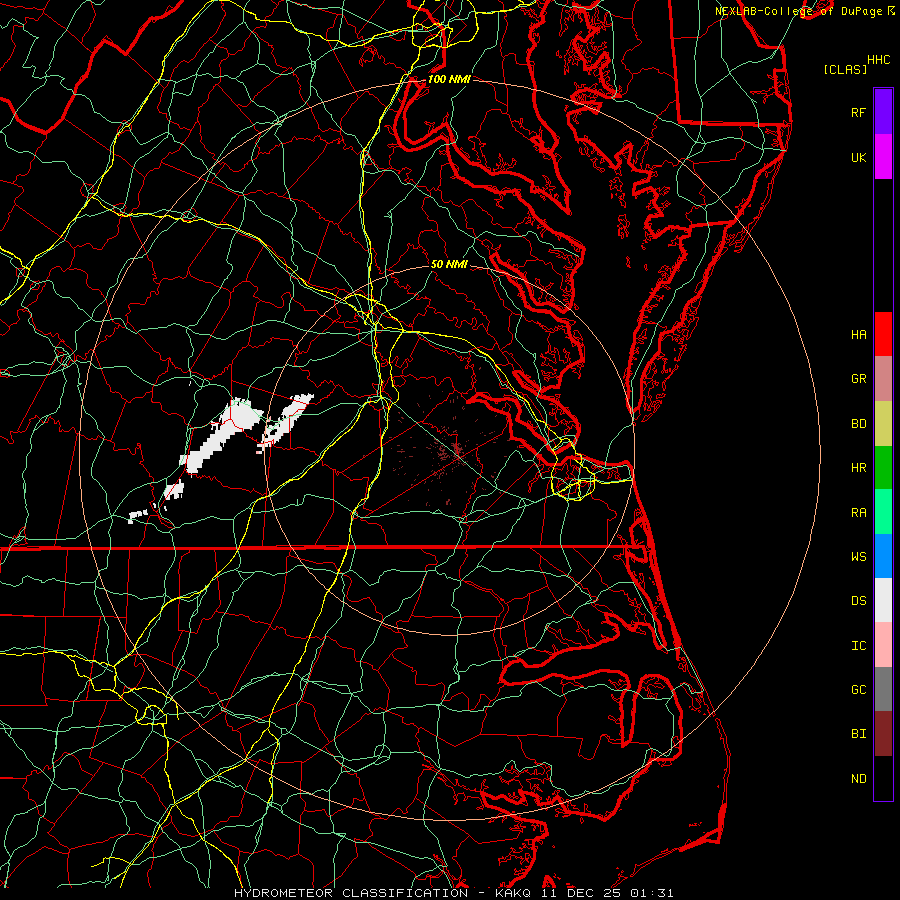Click the "ND" legend label
This screenshot has width=900, height=900.
pyautogui.click(x=858, y=778)
